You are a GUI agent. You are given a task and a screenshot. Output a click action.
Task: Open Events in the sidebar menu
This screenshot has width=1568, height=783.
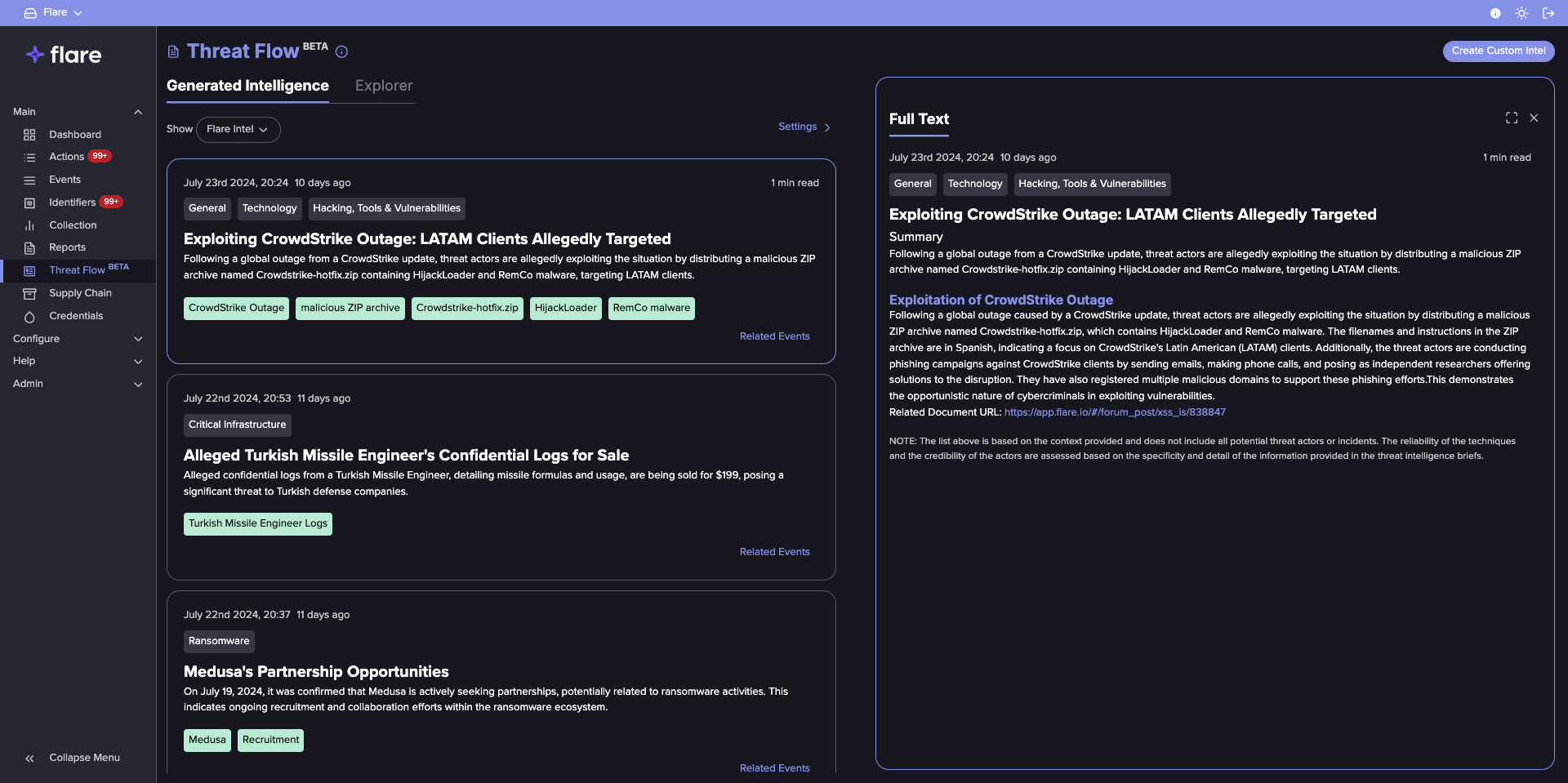65,180
